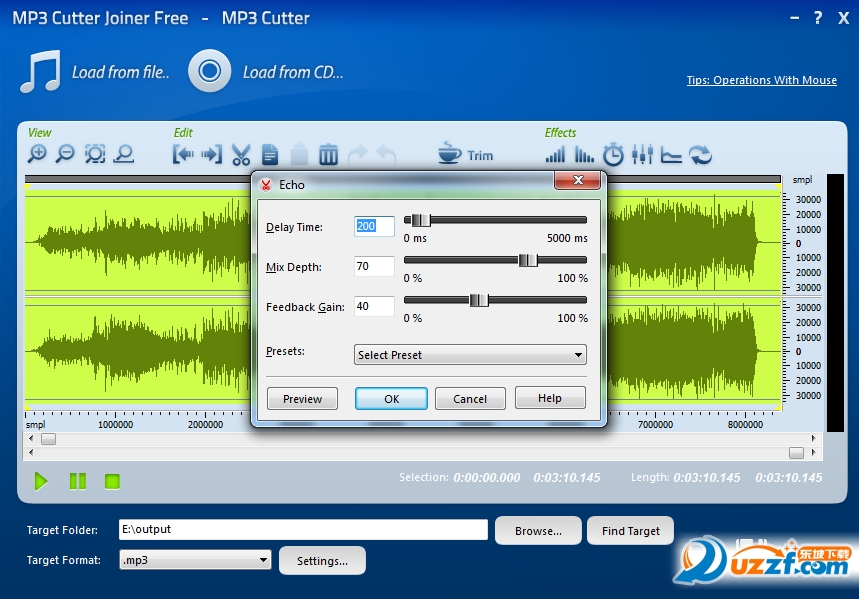Click the green Pause button
The image size is (859, 599).
(x=78, y=482)
